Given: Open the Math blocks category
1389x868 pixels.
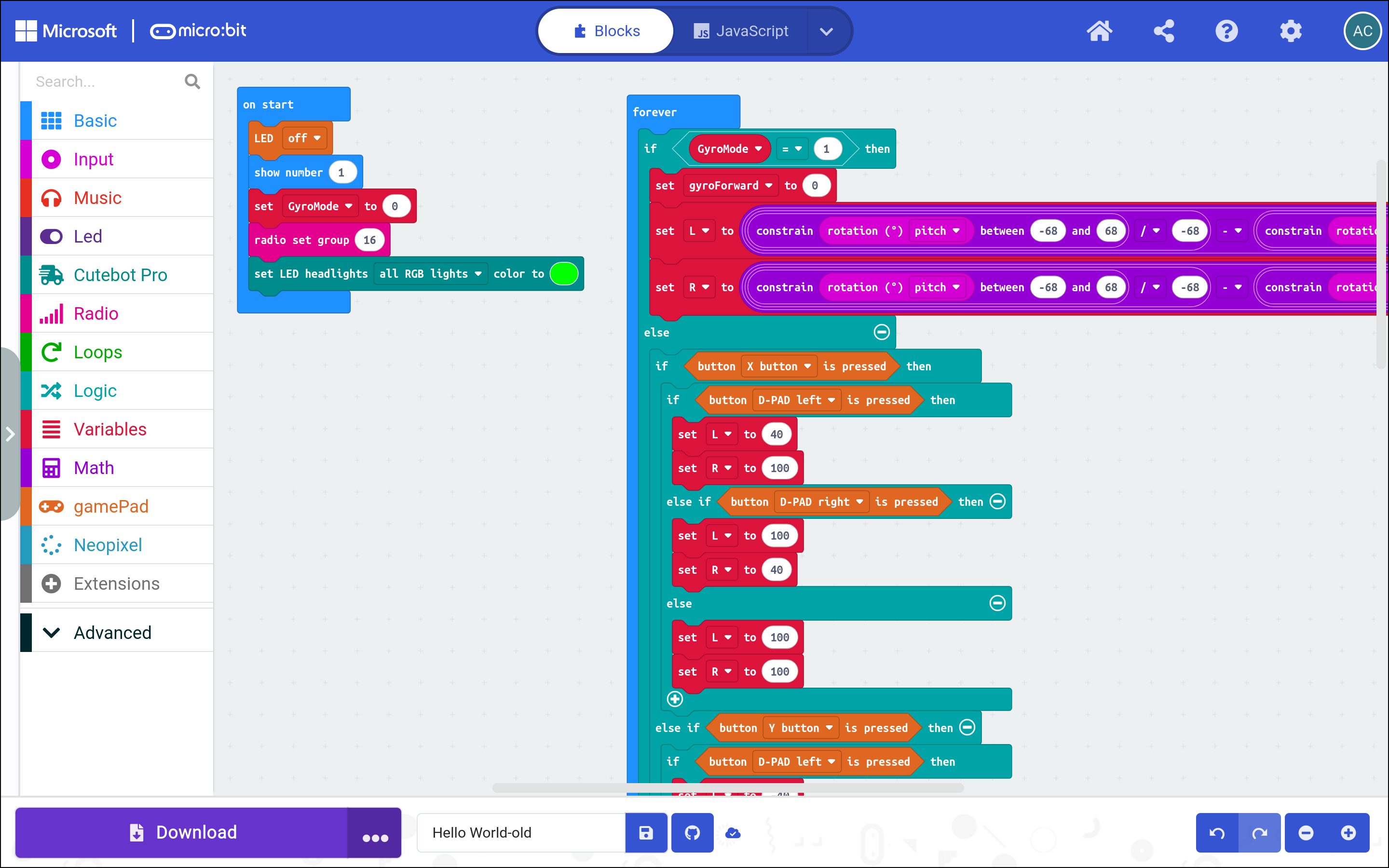Looking at the screenshot, I should tap(117, 467).
